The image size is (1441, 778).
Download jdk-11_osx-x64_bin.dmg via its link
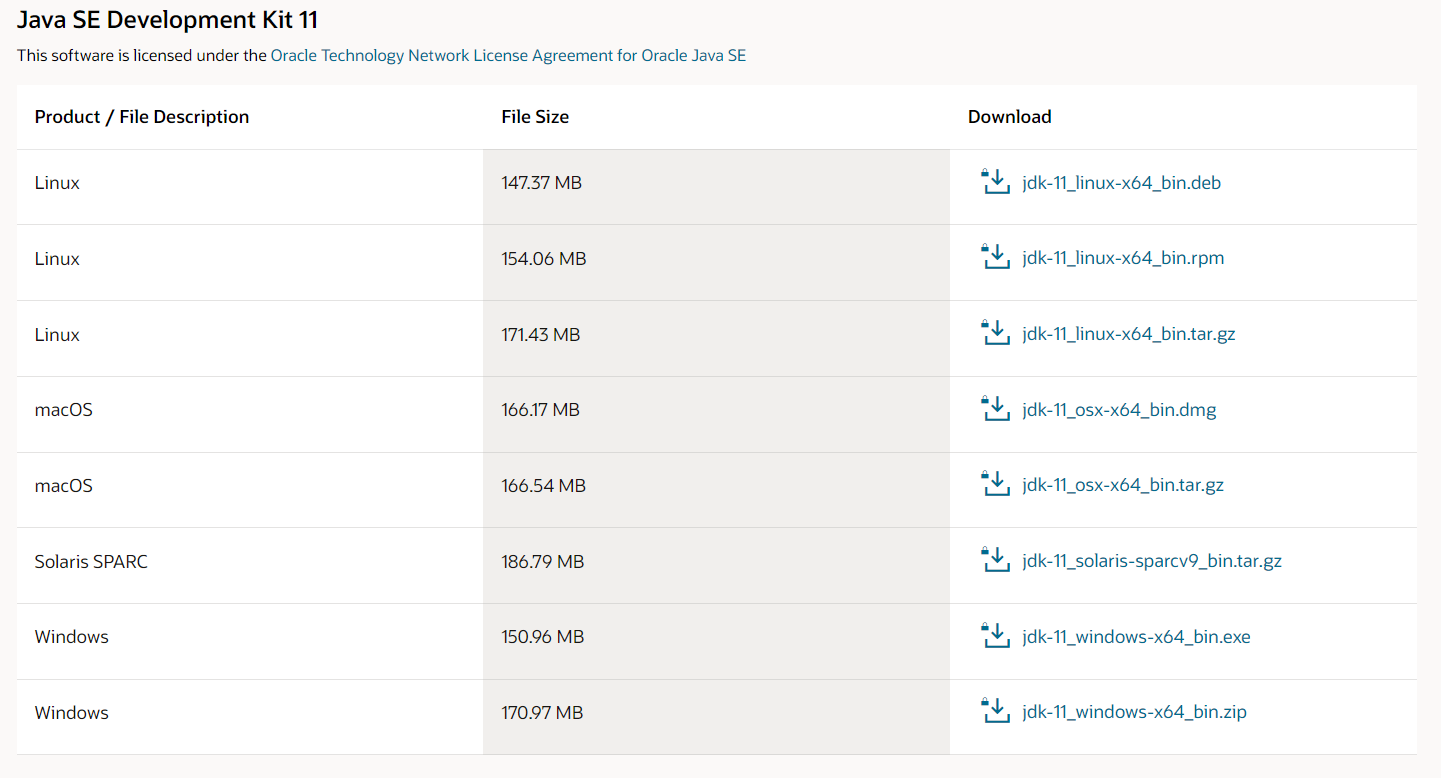coord(1119,410)
